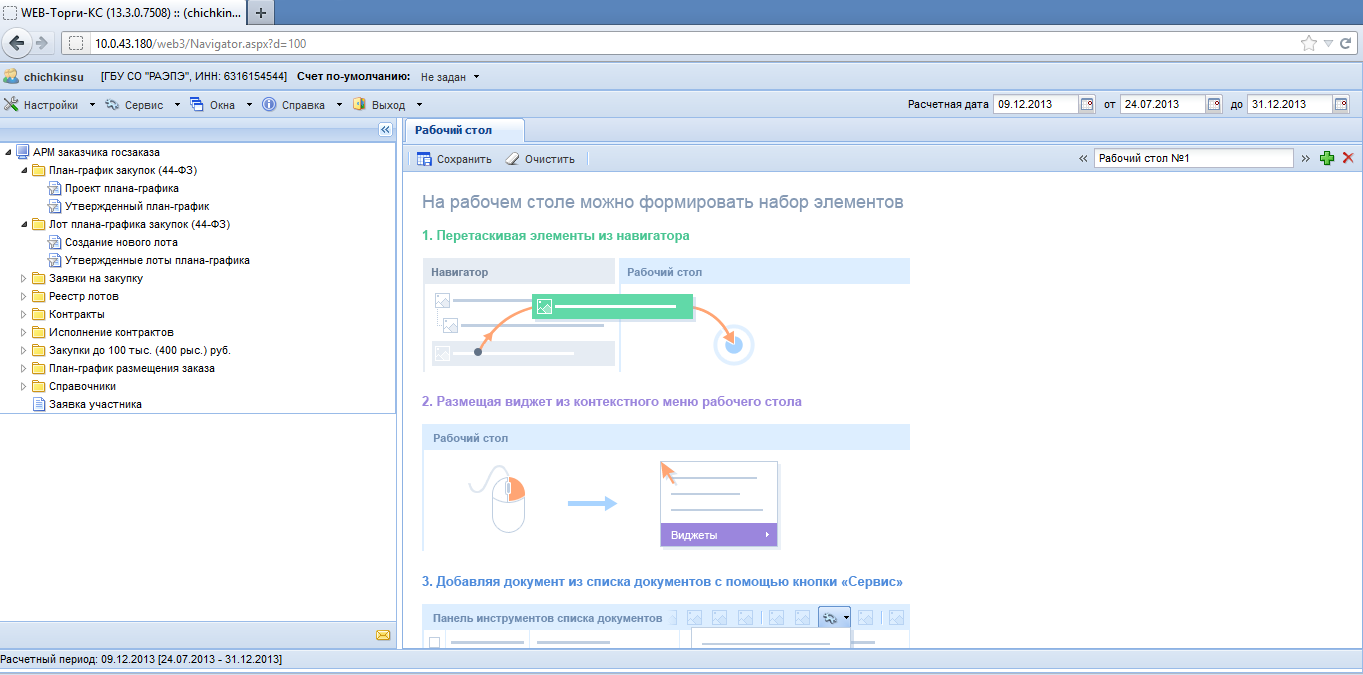This screenshot has width=1363, height=675.
Task: Go to the next desktop with » arrow
Action: (1305, 158)
